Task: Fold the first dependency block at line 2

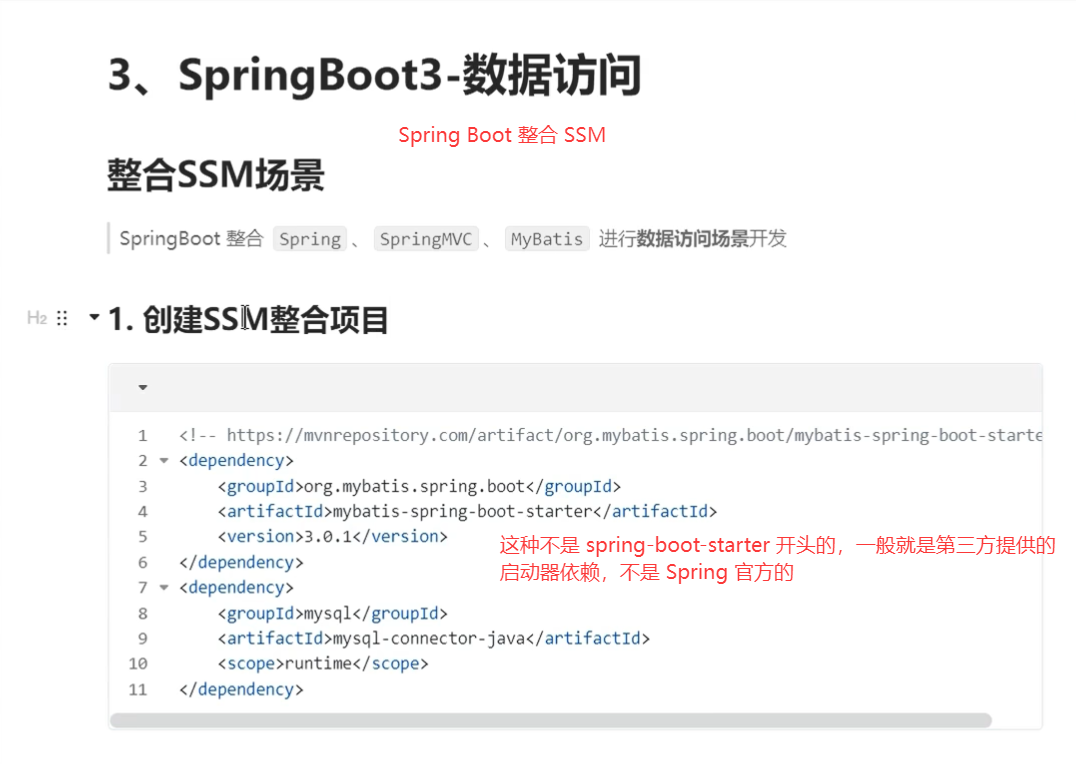Action: click(164, 461)
